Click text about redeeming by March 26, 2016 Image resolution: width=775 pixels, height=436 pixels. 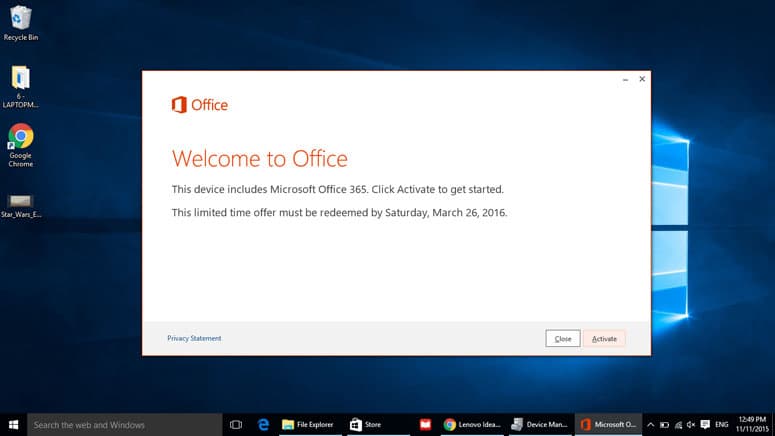[340, 213]
